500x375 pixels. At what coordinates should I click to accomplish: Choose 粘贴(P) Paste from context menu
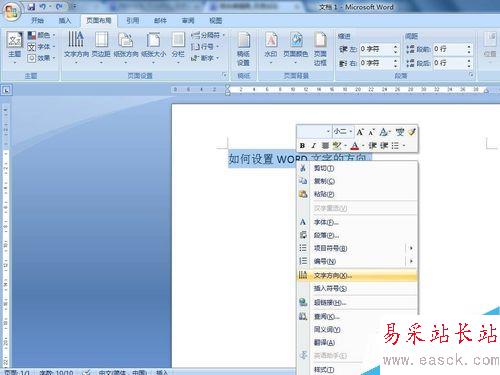pos(357,194)
